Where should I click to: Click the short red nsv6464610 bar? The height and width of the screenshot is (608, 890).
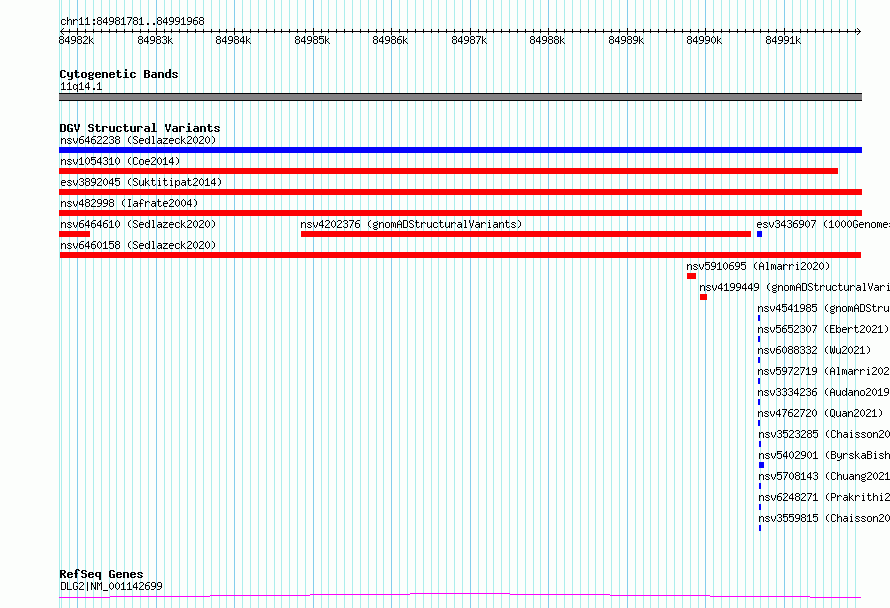pyautogui.click(x=74, y=234)
